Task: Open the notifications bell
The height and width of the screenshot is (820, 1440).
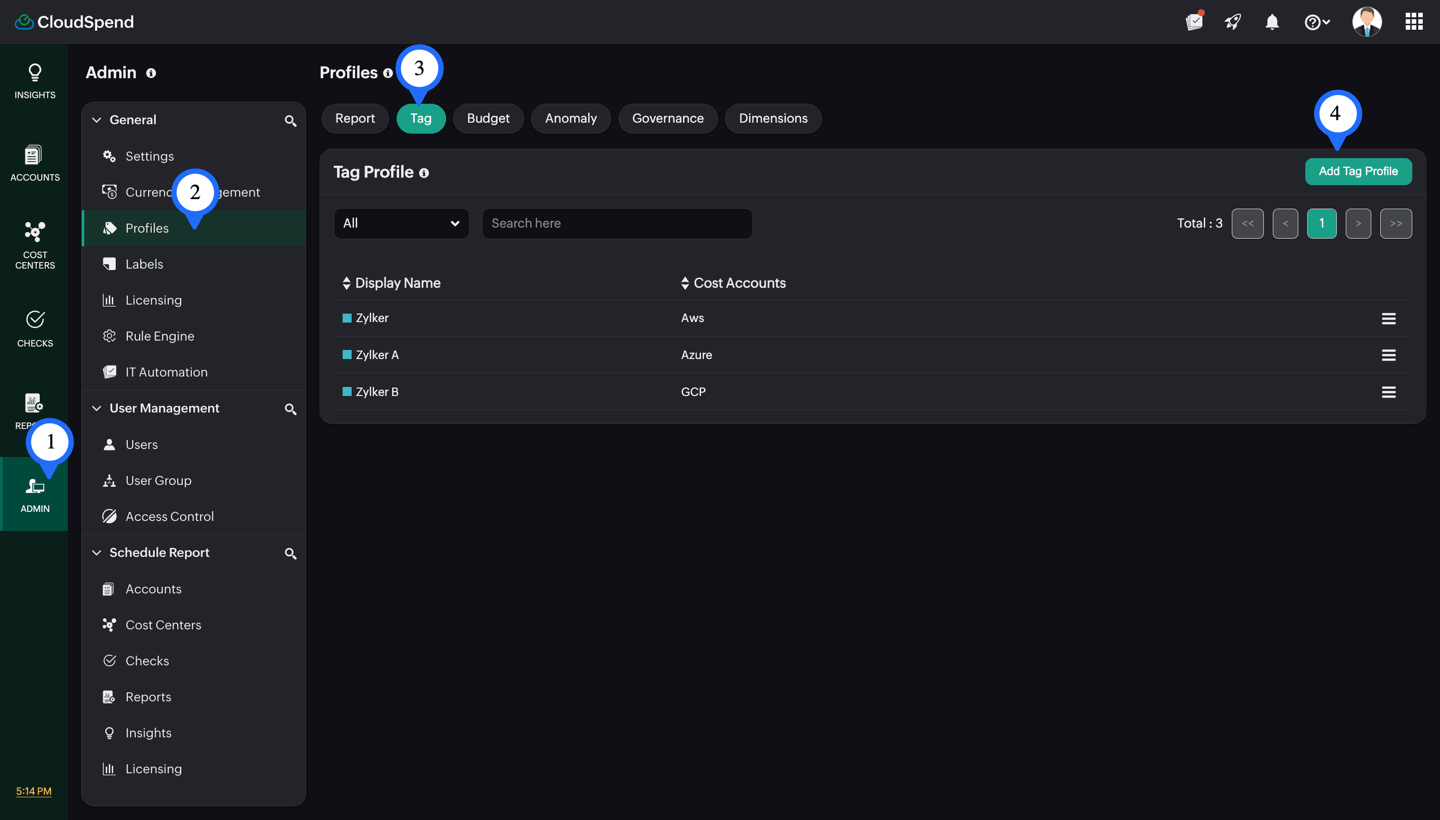Action: [x=1272, y=22]
